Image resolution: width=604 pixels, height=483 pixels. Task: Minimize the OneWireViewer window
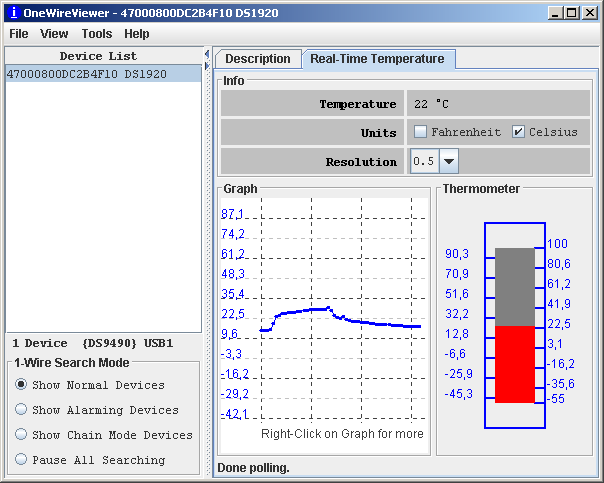(555, 13)
